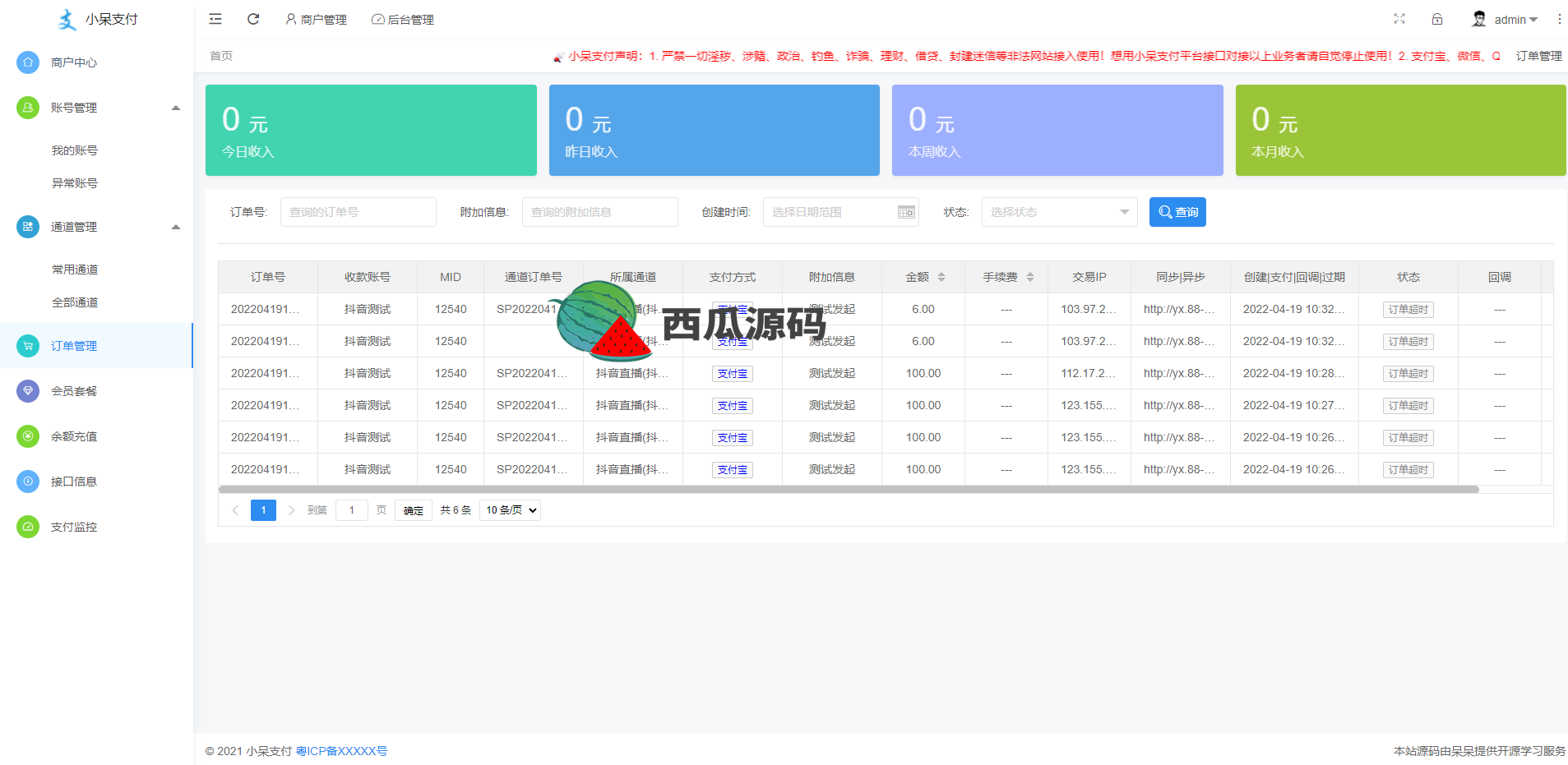Click the 订单号 search input
Image resolution: width=1568 pixels, height=765 pixels.
pyautogui.click(x=358, y=212)
